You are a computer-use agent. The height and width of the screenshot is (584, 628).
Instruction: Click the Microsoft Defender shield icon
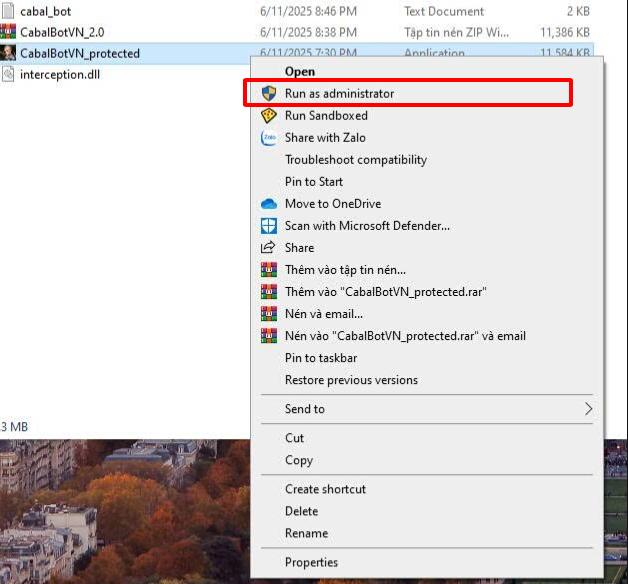pos(269,226)
